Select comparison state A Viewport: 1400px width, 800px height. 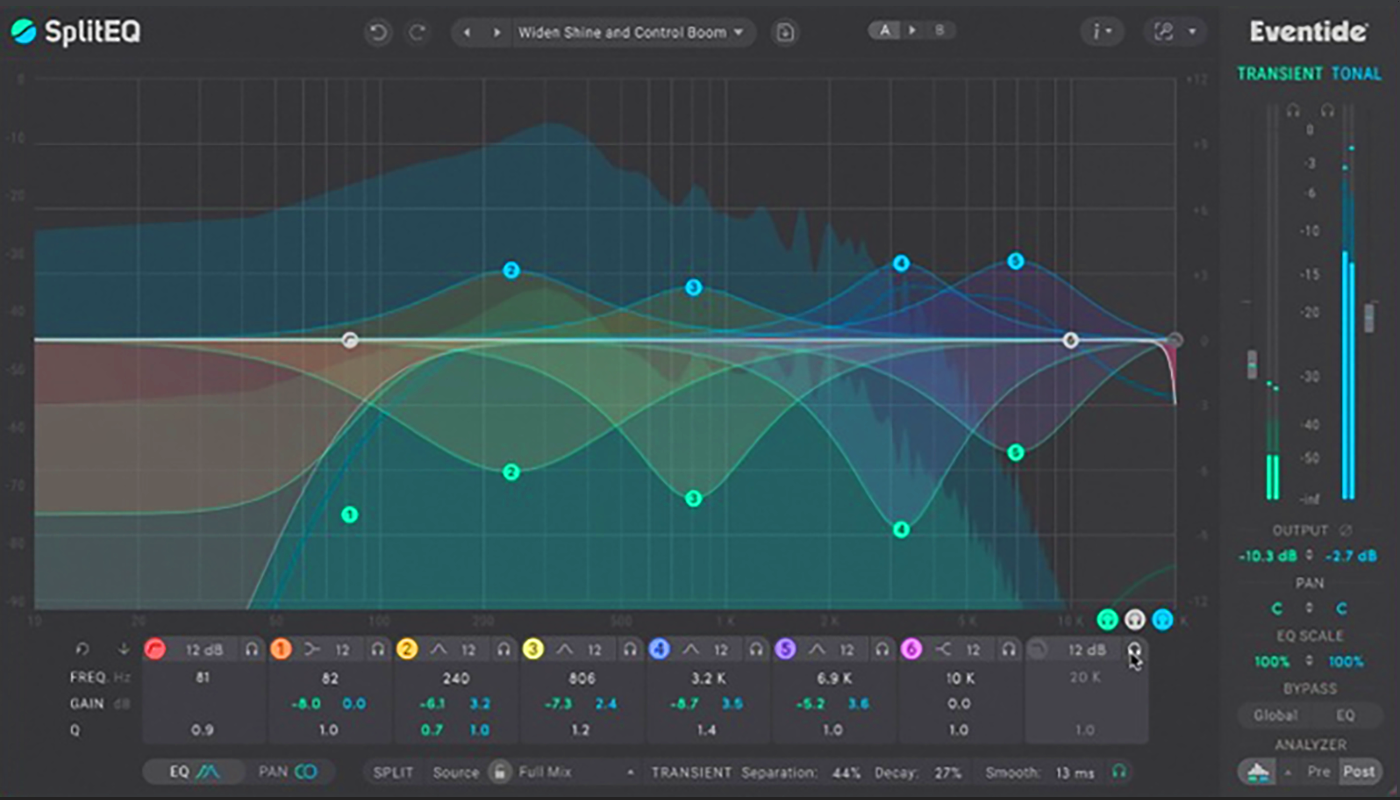pyautogui.click(x=884, y=30)
